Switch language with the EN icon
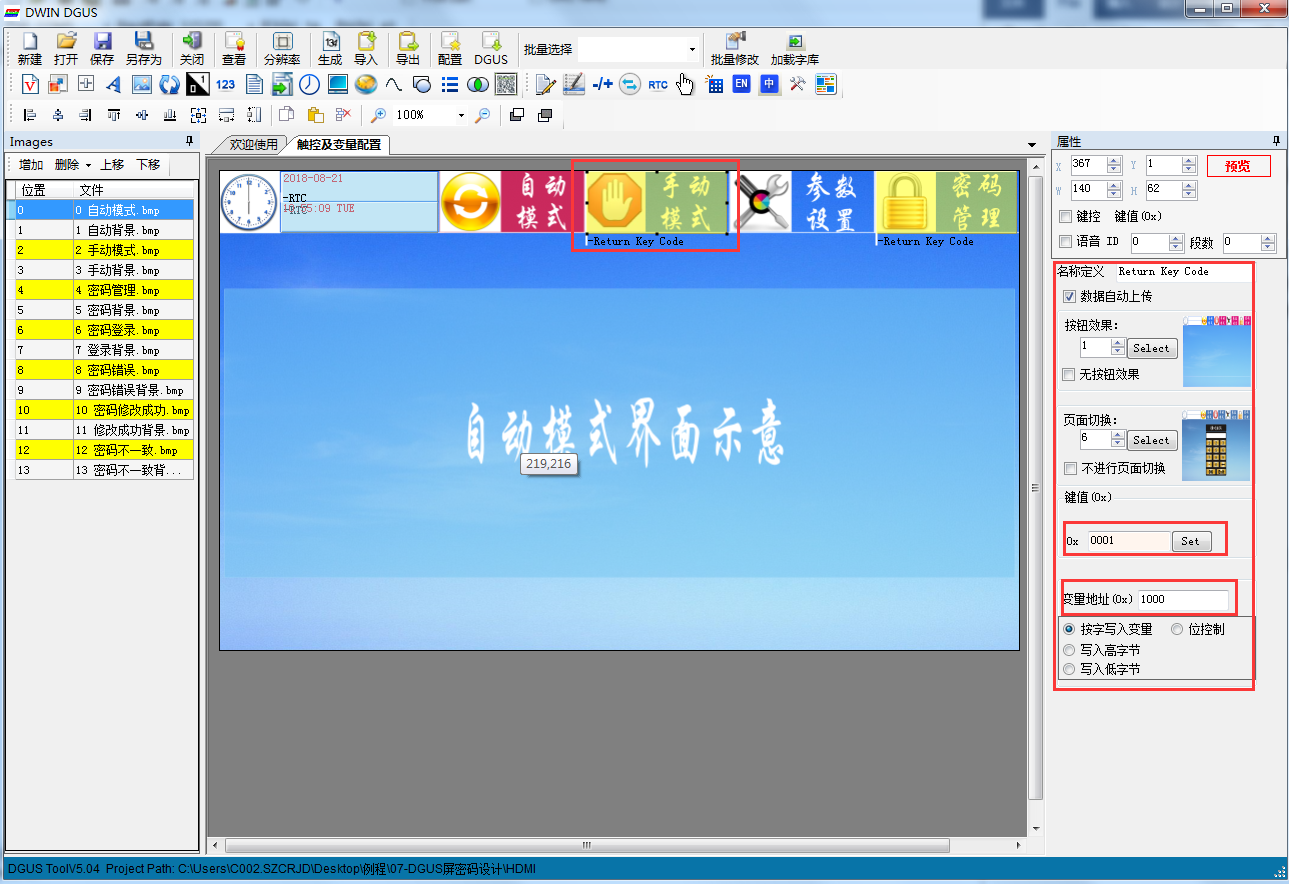Viewport: 1289px width, 884px height. tap(741, 84)
